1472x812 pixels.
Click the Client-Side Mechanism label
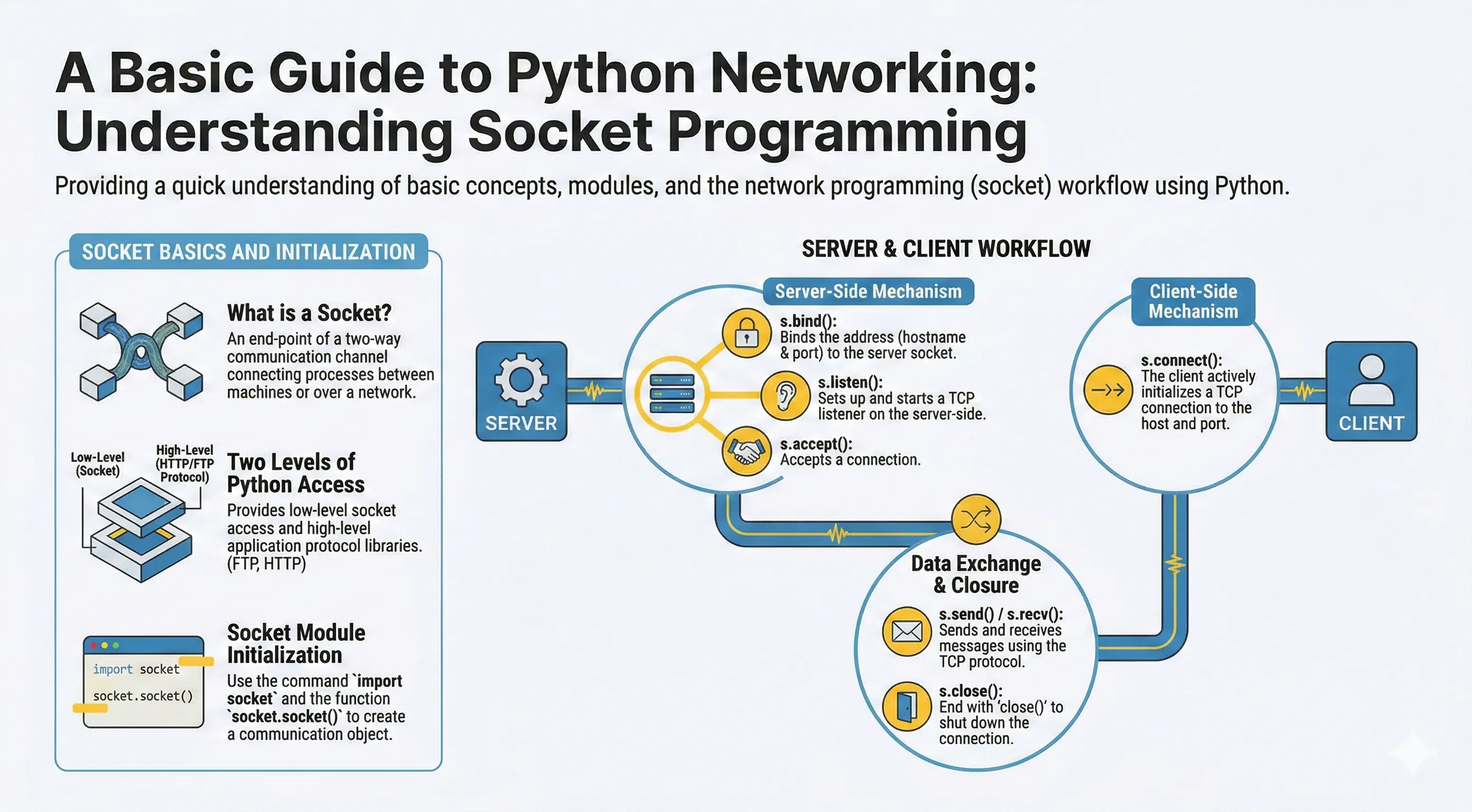pos(1193,301)
